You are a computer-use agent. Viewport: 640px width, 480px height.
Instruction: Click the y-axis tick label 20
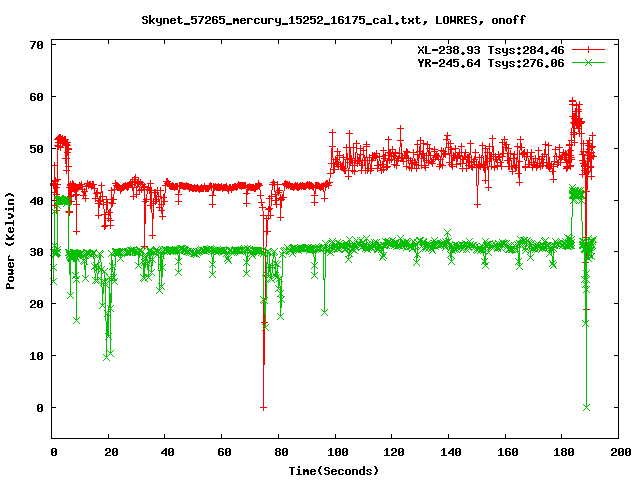tap(37, 304)
